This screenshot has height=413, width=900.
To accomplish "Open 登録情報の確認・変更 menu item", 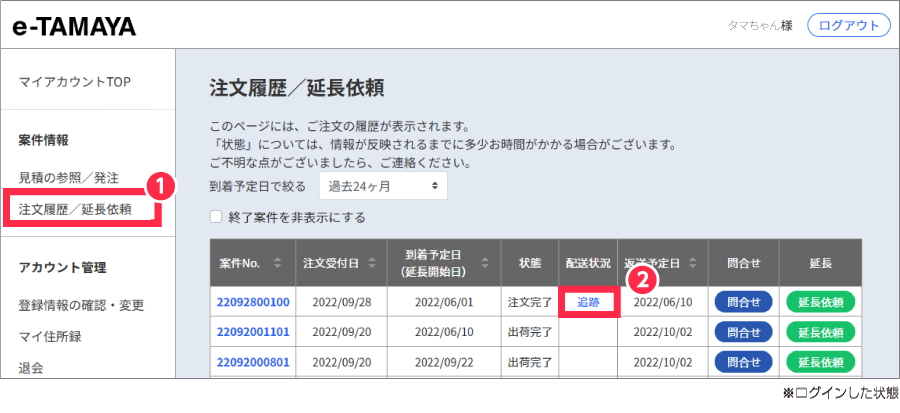I will tap(81, 305).
